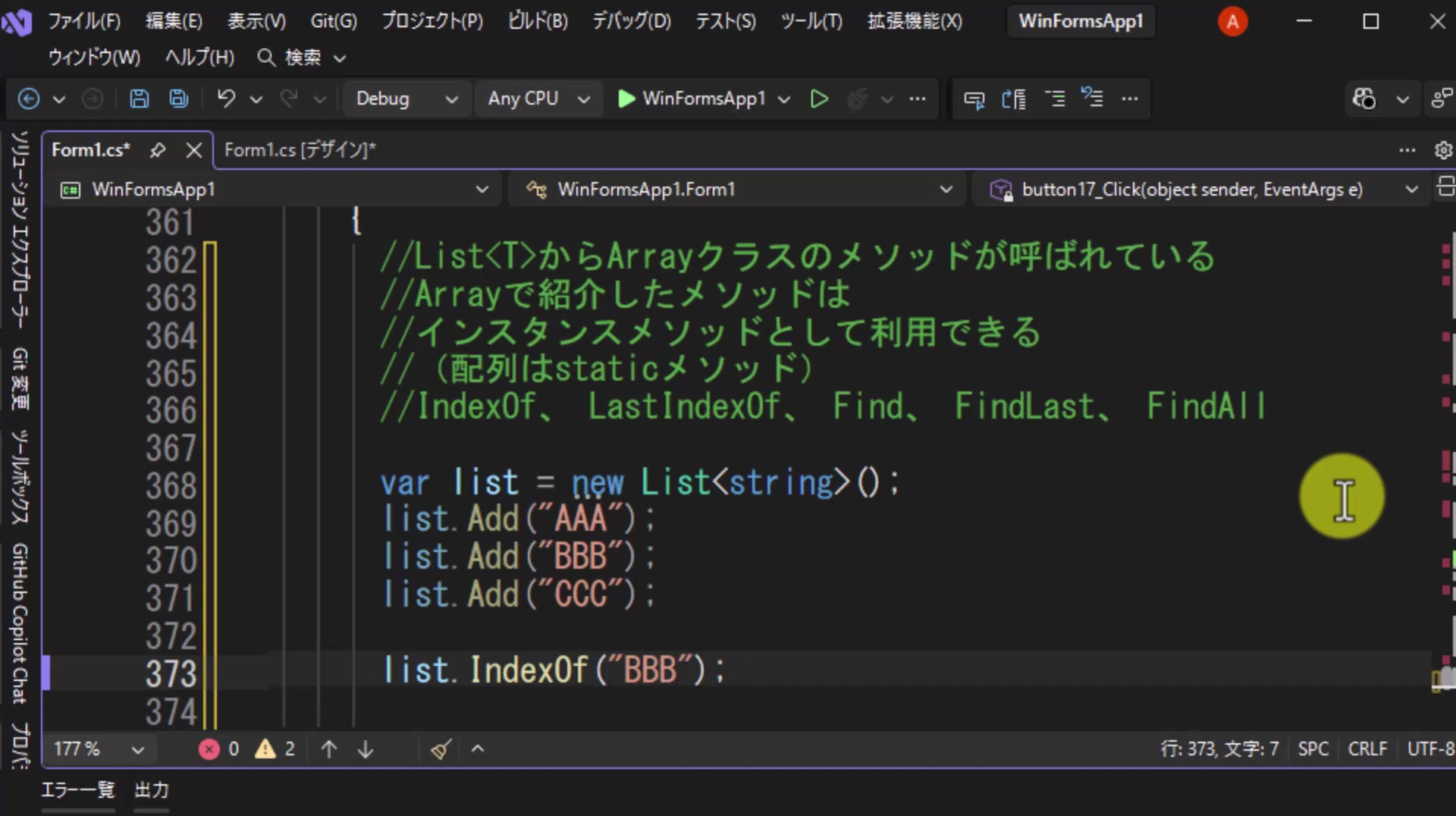The image size is (1456, 816).
Task: Open the デバッグ(D) menu
Action: [632, 21]
